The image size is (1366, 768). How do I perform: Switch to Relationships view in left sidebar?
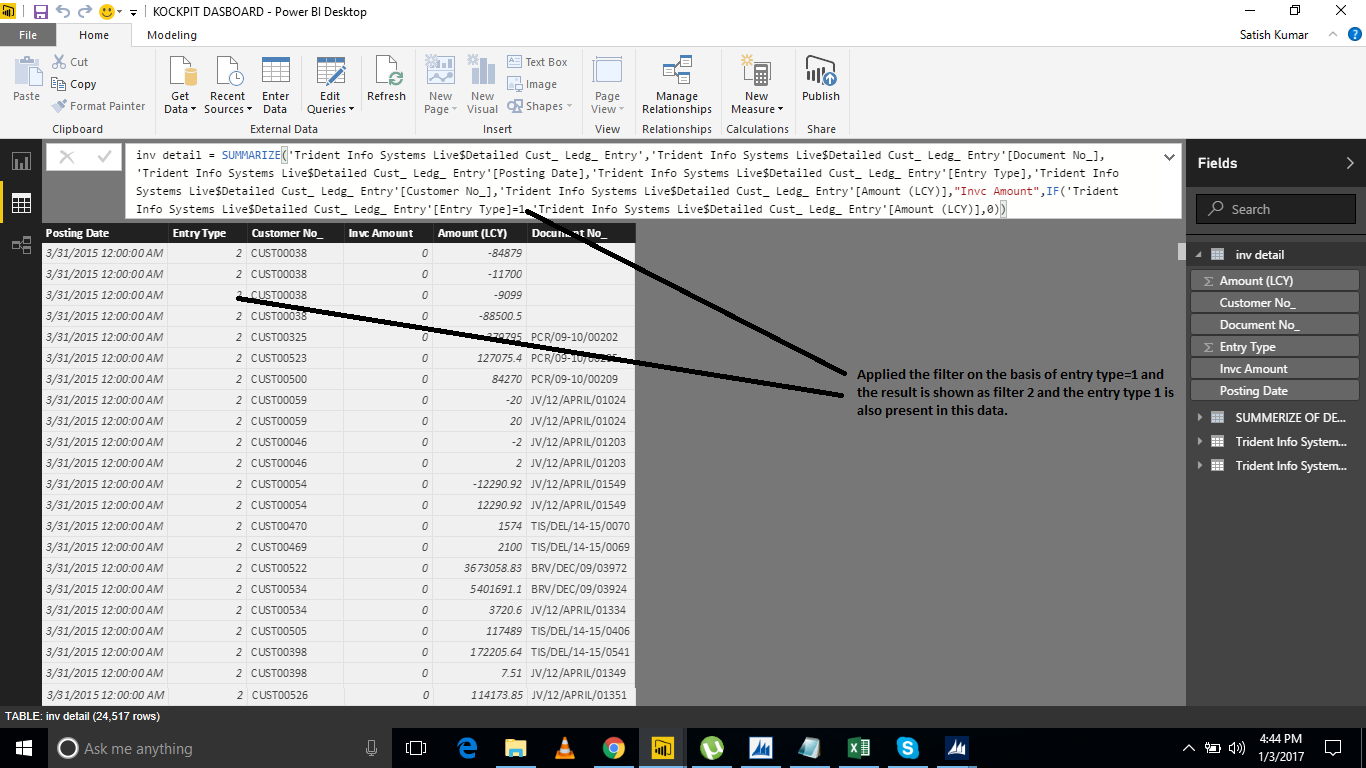21,245
